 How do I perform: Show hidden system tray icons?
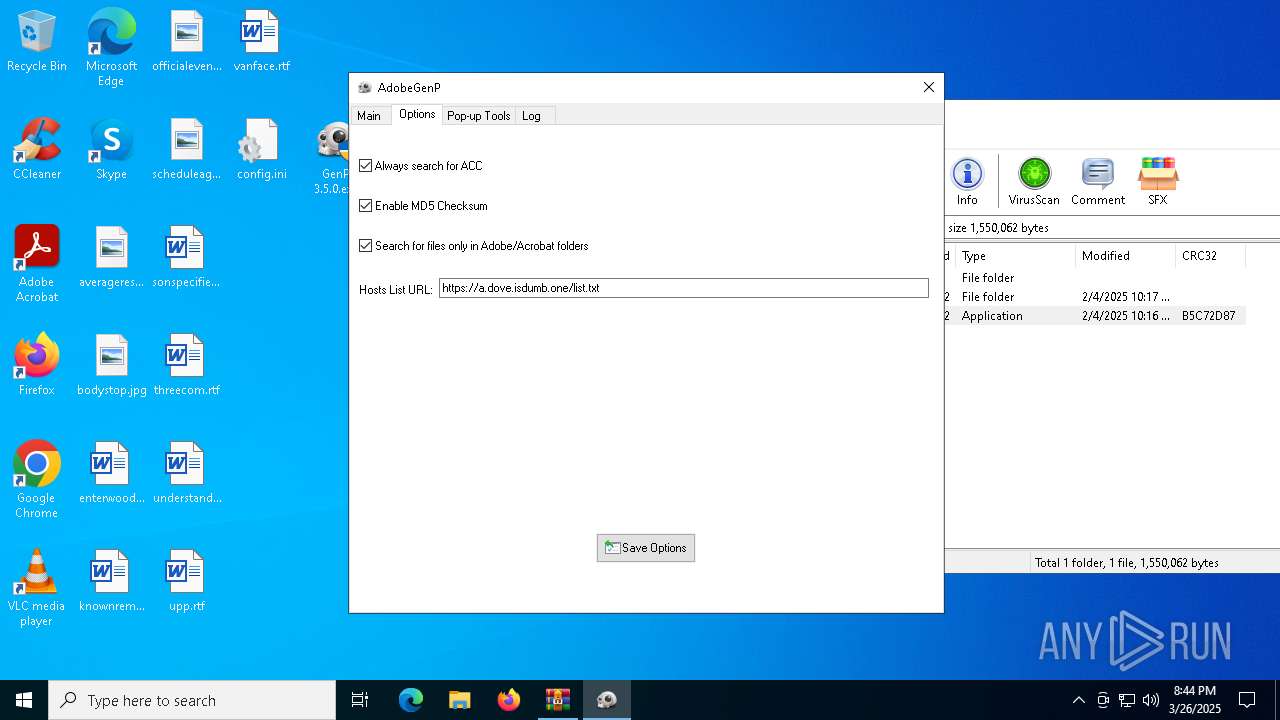point(1078,700)
